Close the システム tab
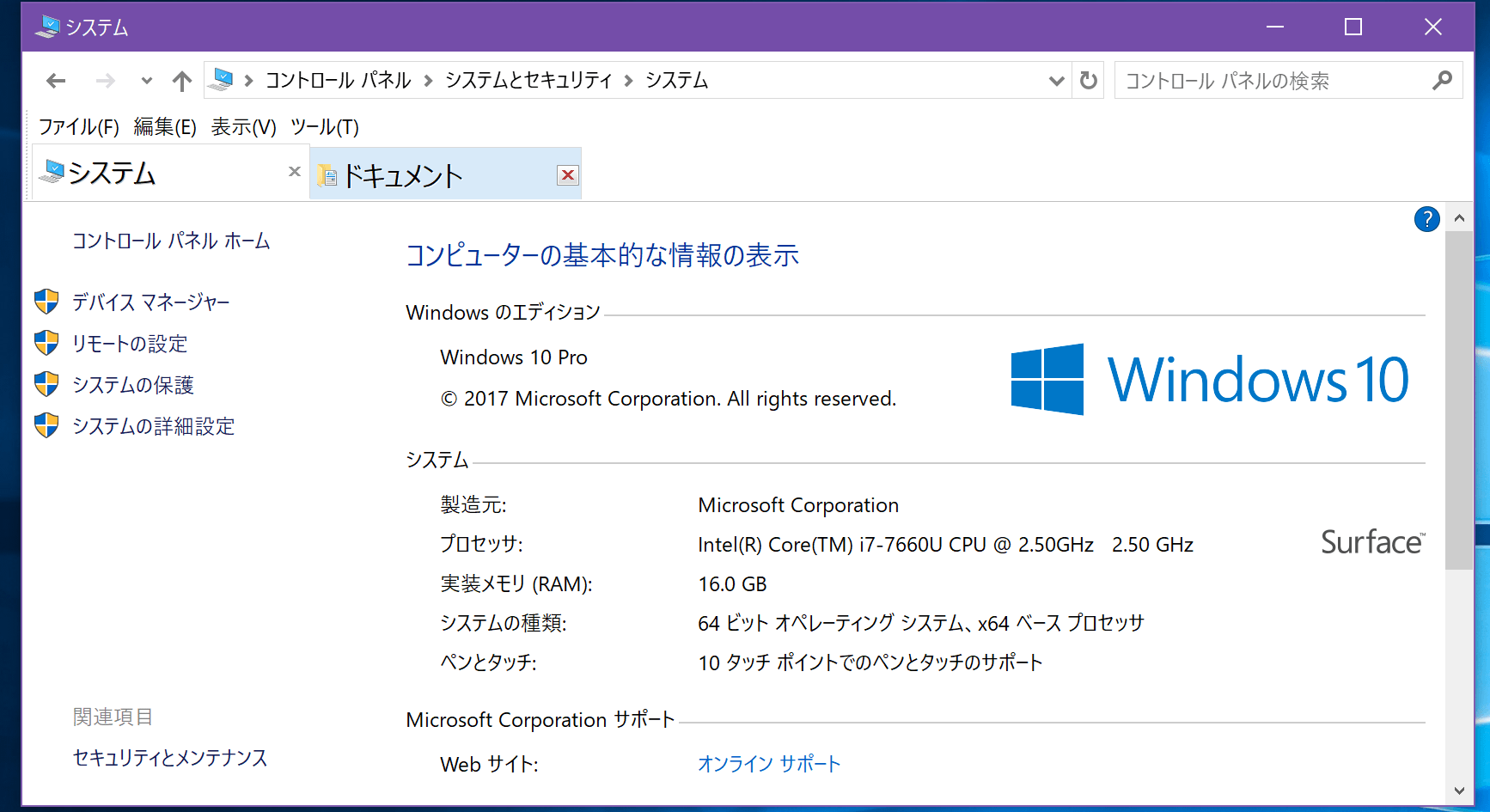The image size is (1490, 812). [295, 172]
